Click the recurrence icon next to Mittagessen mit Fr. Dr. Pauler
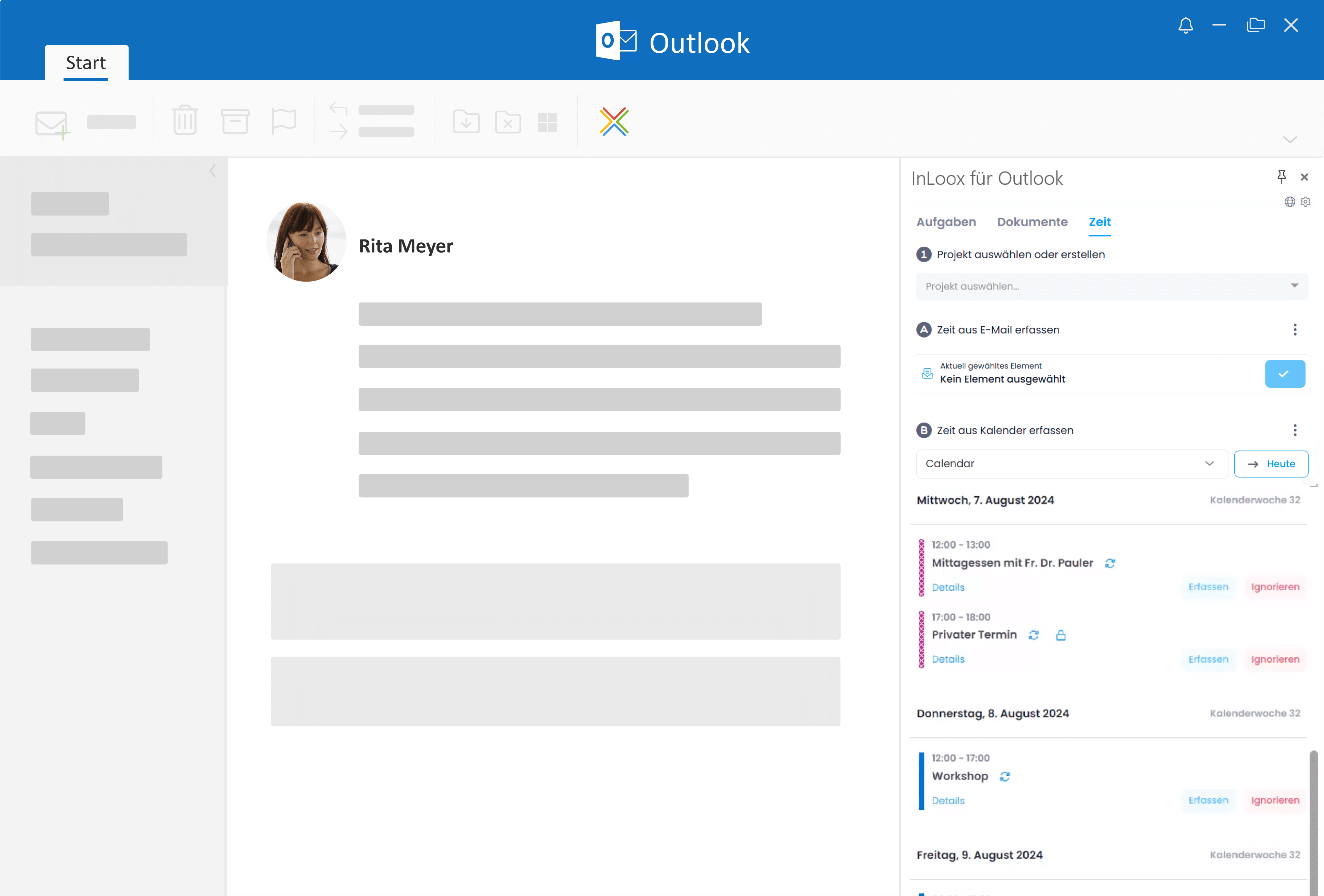 click(1110, 563)
